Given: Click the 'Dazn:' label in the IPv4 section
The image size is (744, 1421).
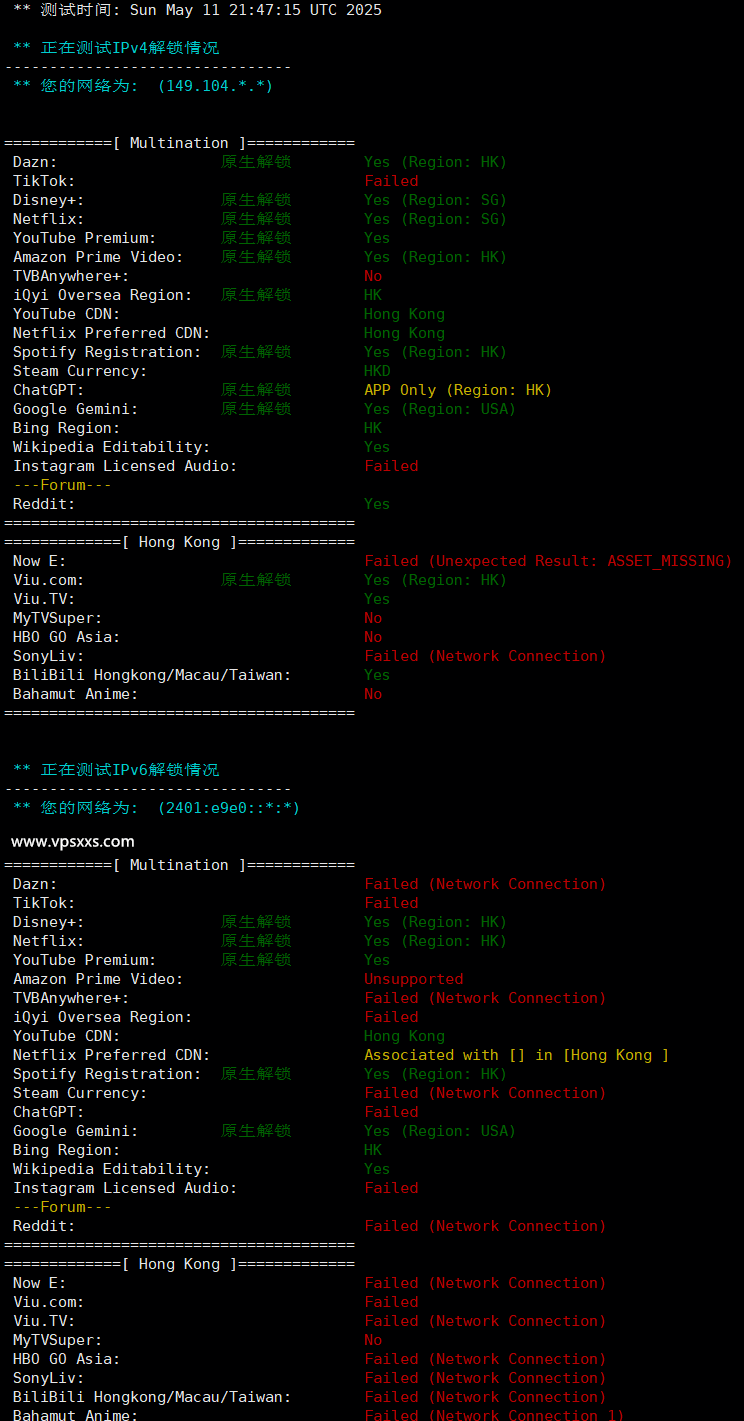Looking at the screenshot, I should tap(35, 162).
